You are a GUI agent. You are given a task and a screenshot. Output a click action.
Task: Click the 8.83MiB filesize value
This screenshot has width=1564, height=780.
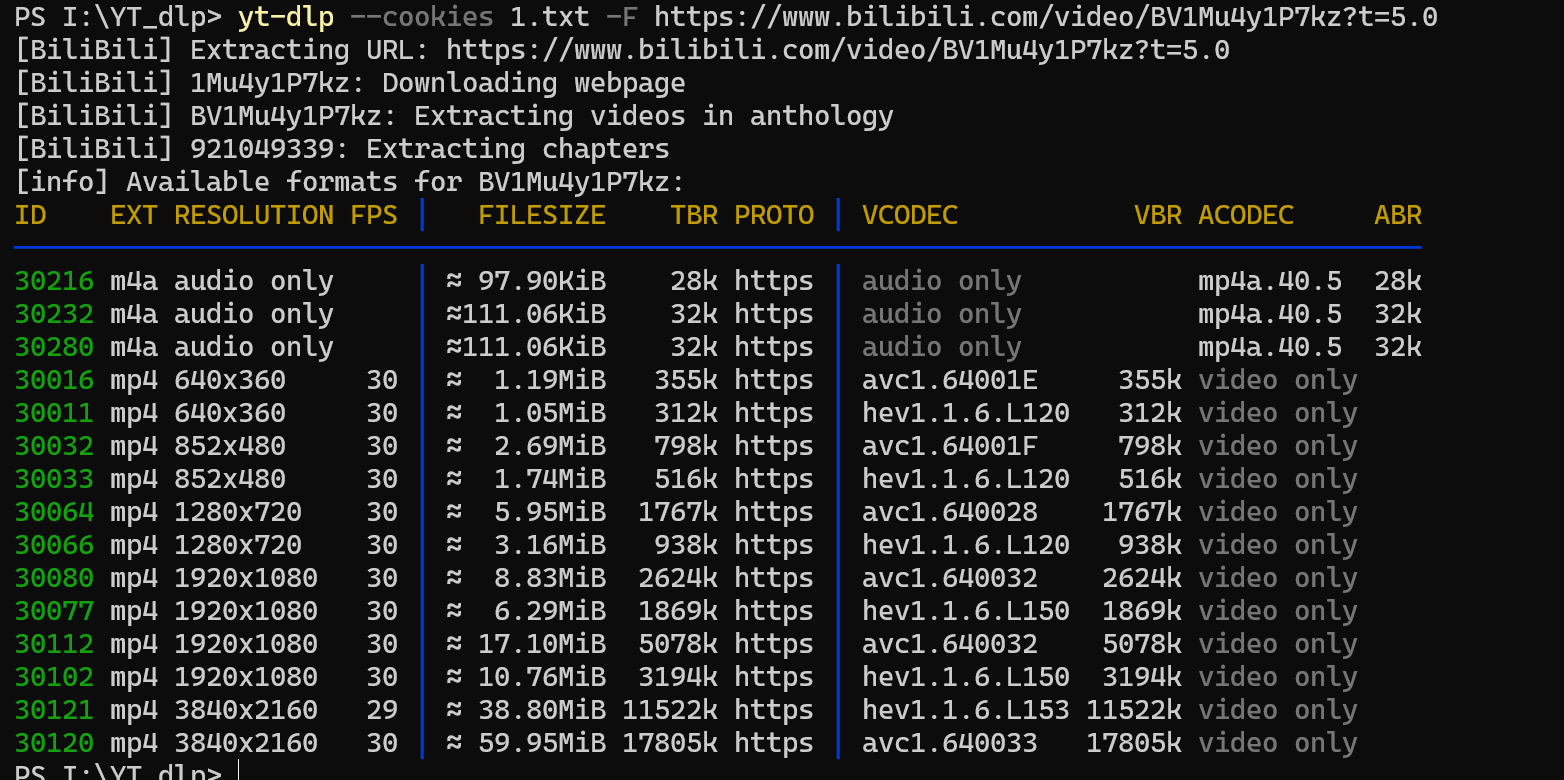[550, 578]
